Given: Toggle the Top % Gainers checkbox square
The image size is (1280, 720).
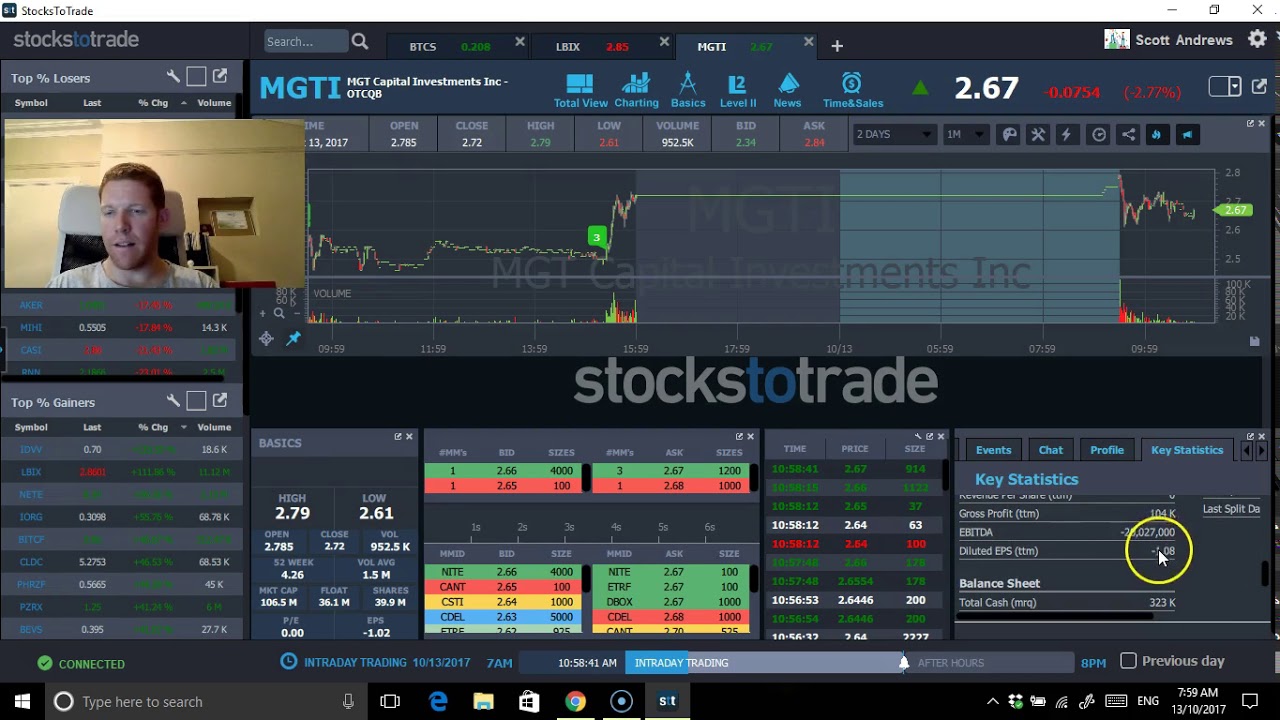Looking at the screenshot, I should click(196, 401).
